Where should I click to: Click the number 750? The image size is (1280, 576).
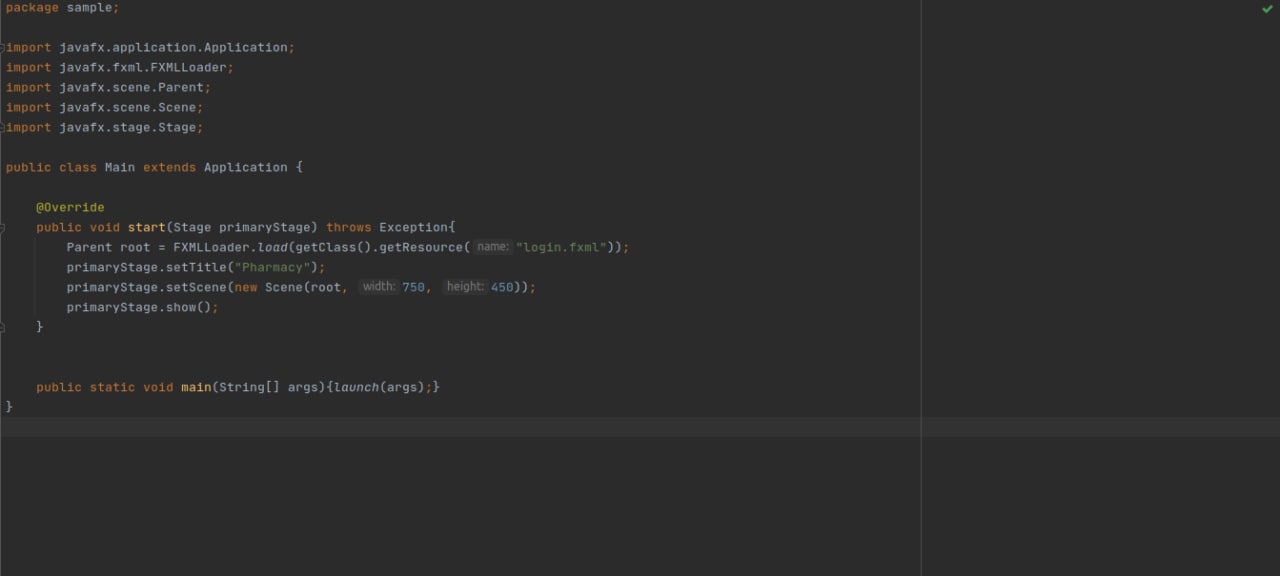pyautogui.click(x=414, y=287)
